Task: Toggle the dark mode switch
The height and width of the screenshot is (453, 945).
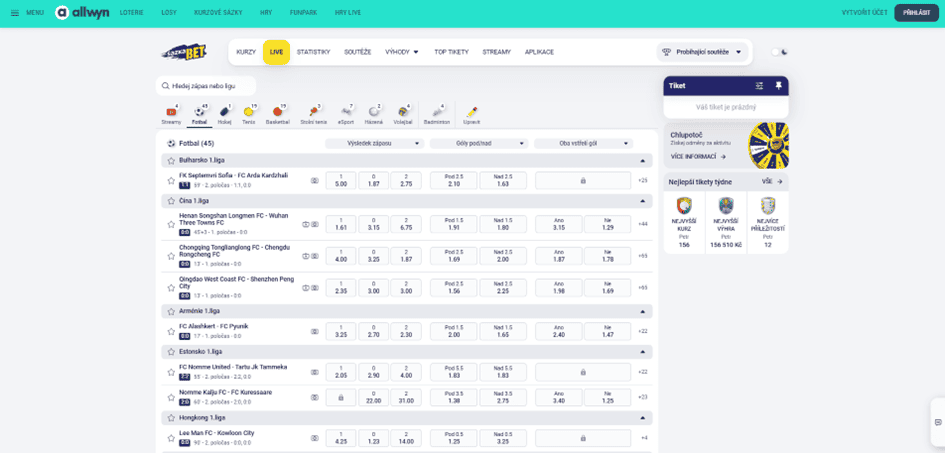Action: (x=779, y=52)
